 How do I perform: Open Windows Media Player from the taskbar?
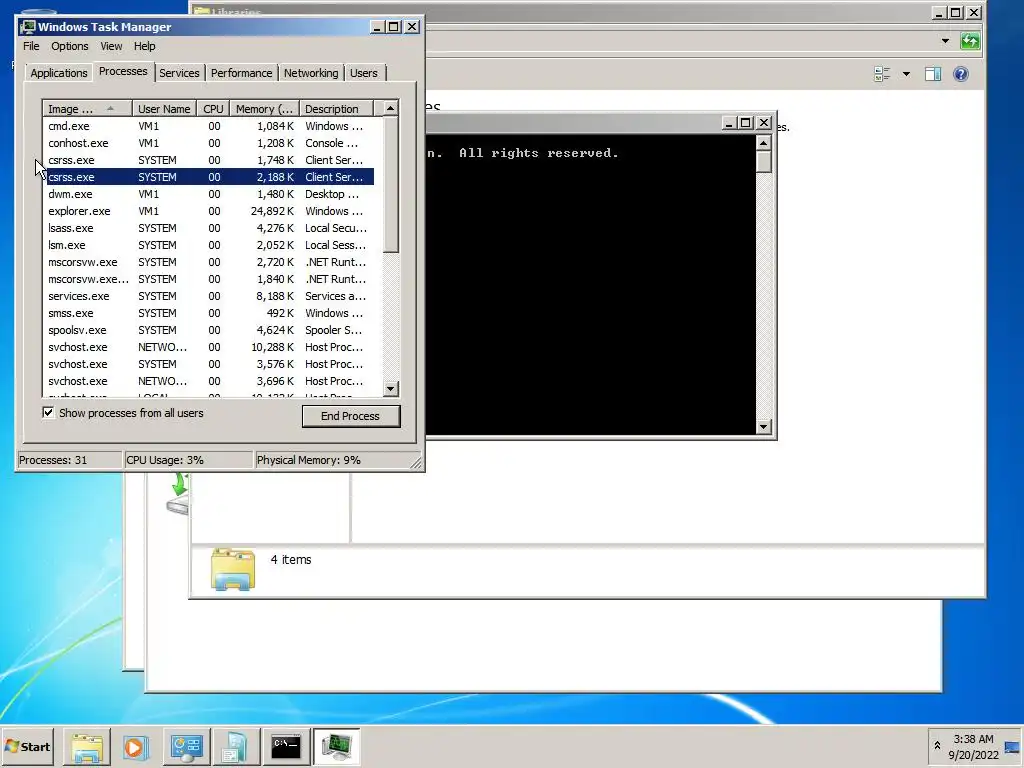[136, 746]
